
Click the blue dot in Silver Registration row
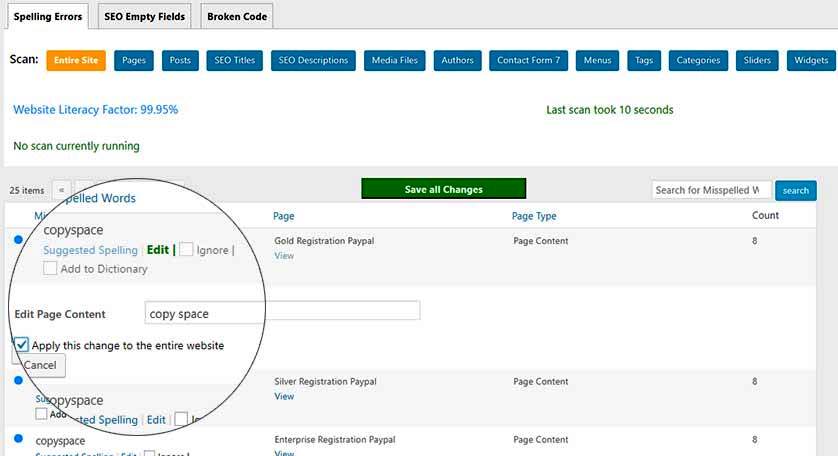tap(19, 380)
